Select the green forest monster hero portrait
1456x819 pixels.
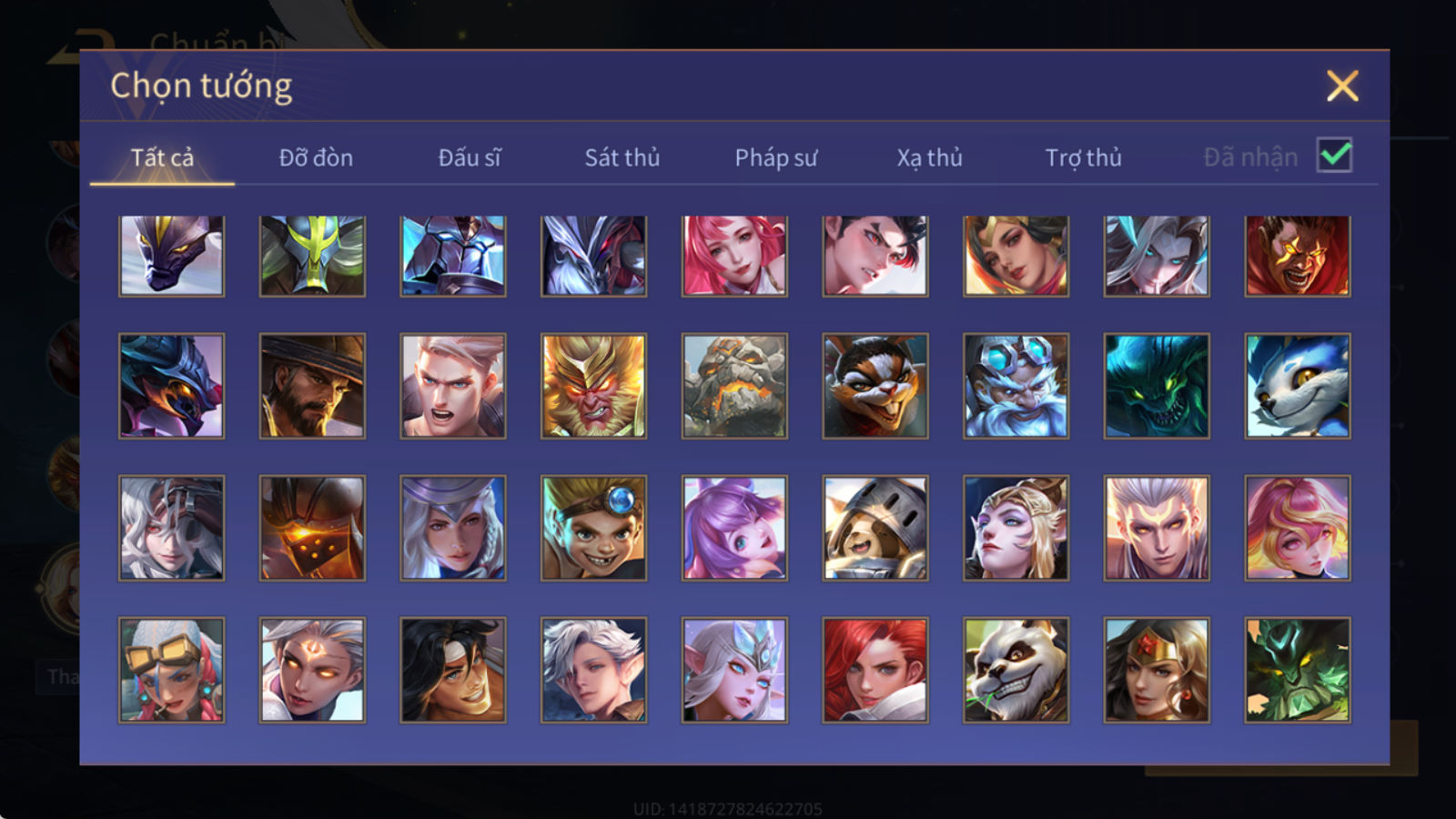pos(1298,670)
